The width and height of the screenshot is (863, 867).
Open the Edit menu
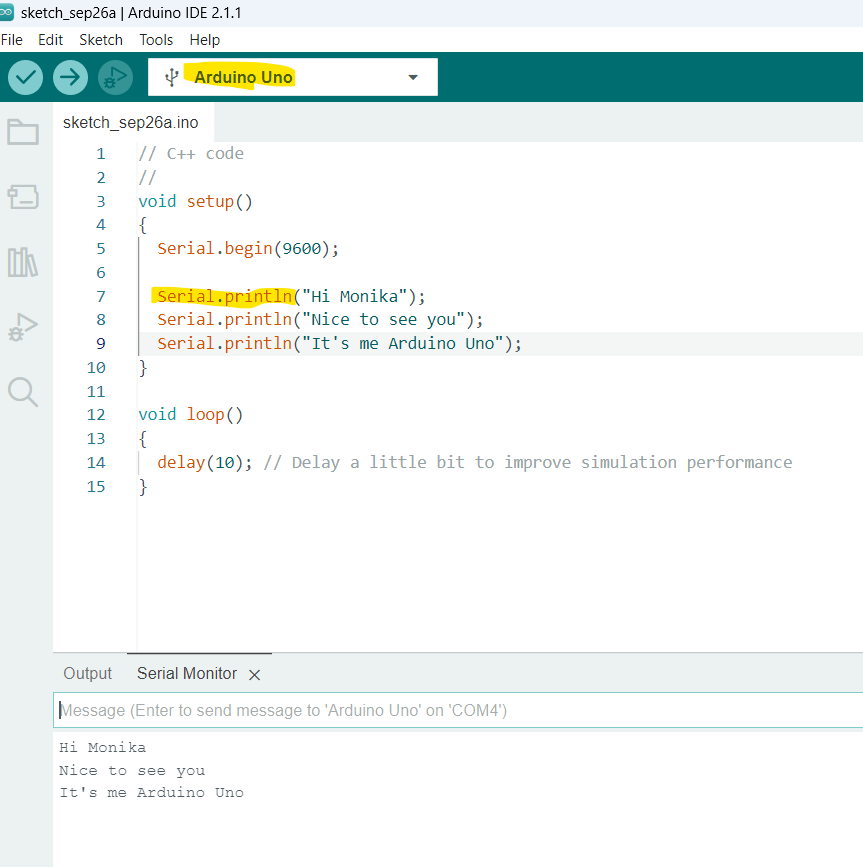(x=50, y=40)
